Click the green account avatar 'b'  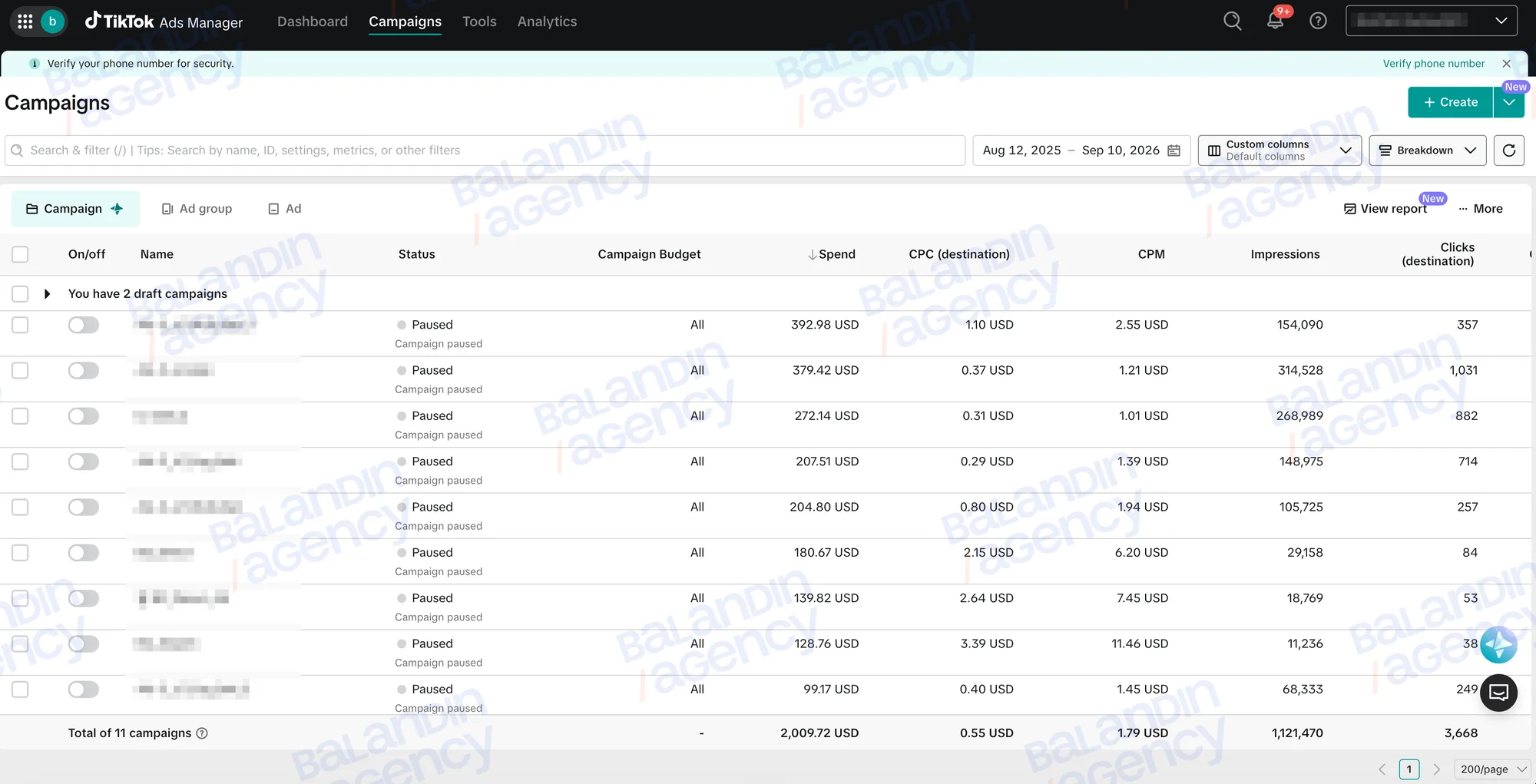(x=52, y=22)
